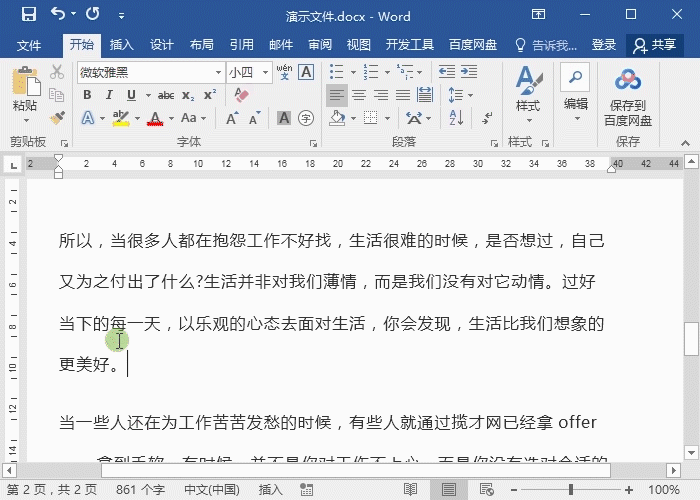Switch to the 插入 tab
Screen dimensions: 700x500
[x=121, y=45]
